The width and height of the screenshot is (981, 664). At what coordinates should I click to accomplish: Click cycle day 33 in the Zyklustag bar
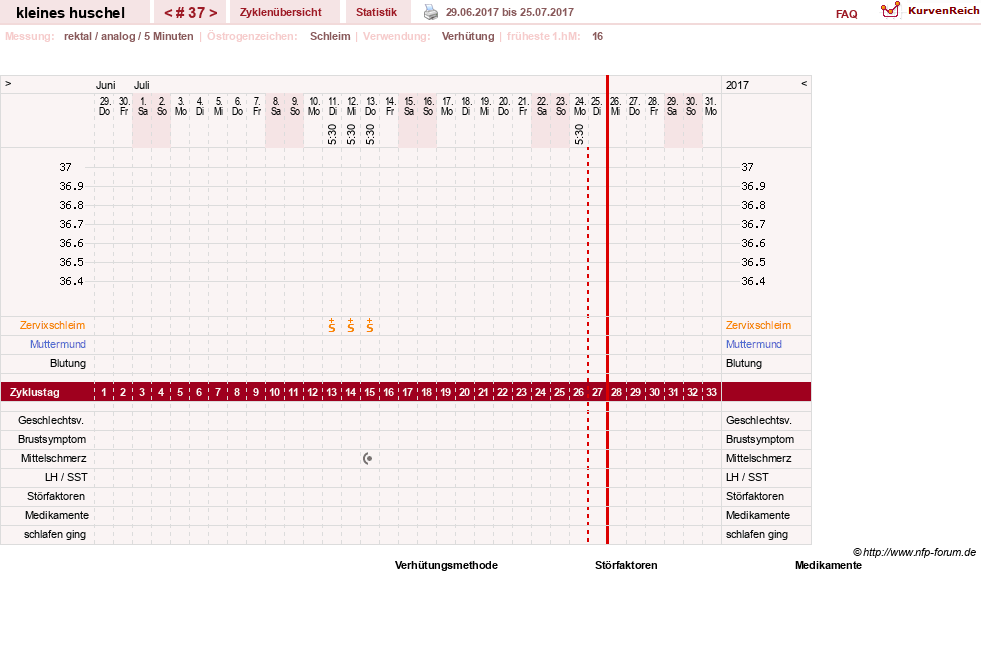pos(711,392)
